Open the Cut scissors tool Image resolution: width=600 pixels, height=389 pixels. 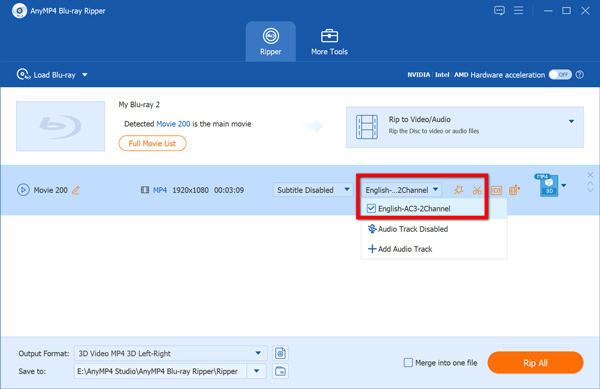tap(477, 190)
